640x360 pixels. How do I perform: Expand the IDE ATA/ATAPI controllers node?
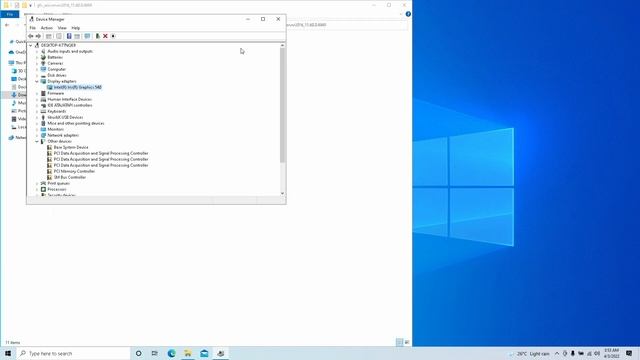[x=37, y=105]
